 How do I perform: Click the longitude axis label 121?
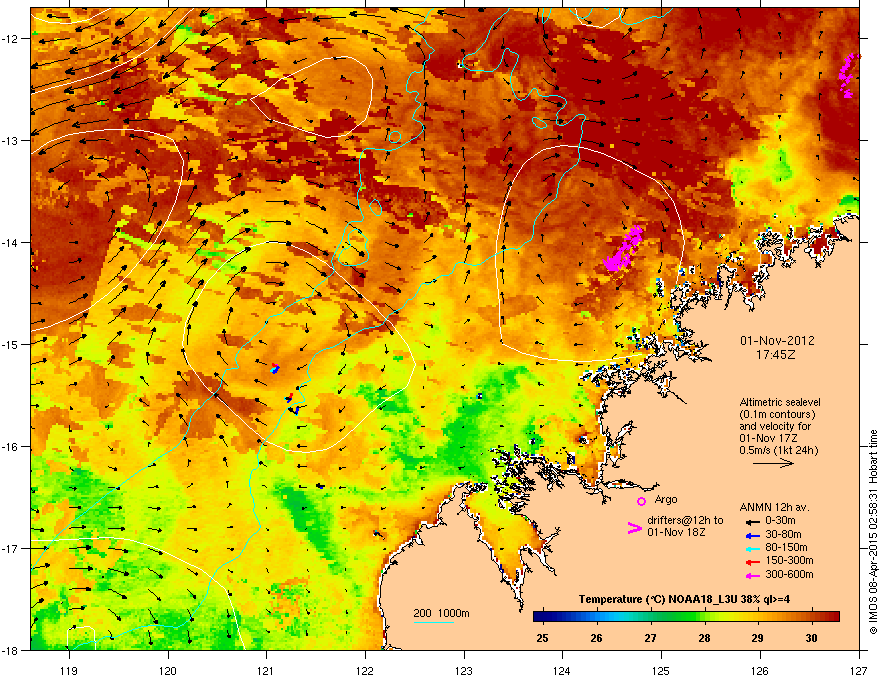point(266,670)
